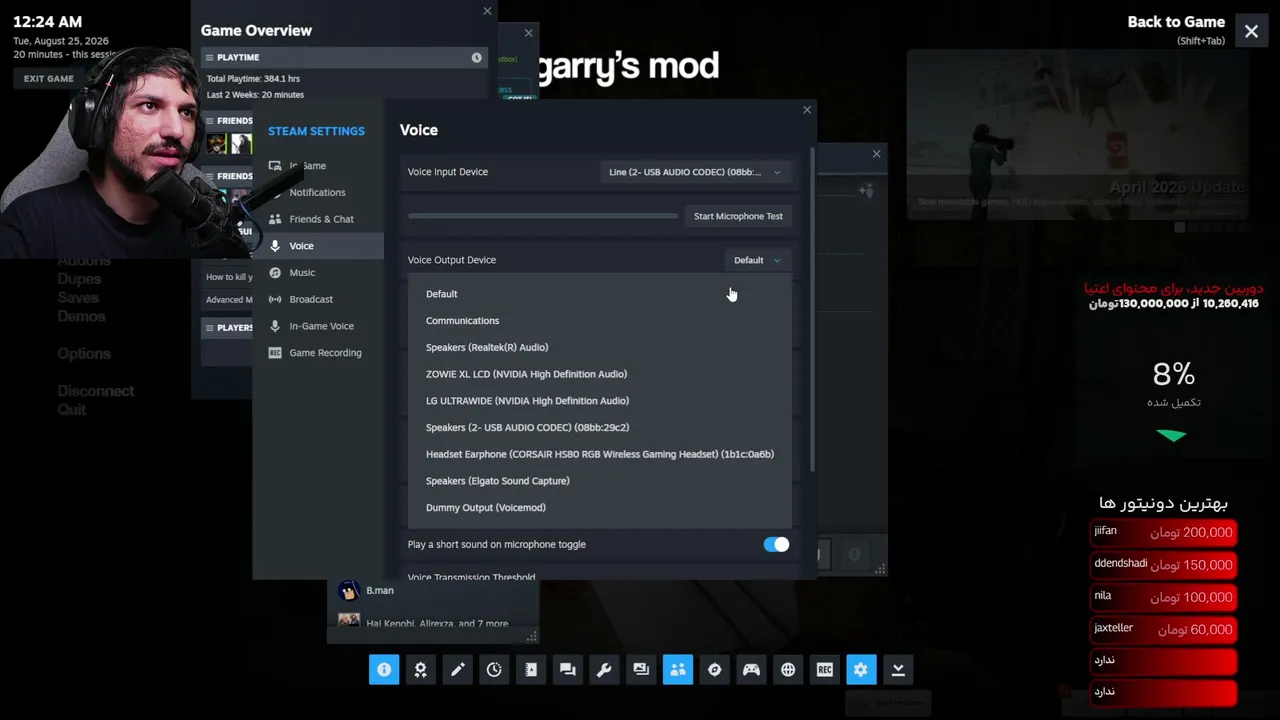
Task: Click the jiifan top donor row
Action: pos(1163,533)
